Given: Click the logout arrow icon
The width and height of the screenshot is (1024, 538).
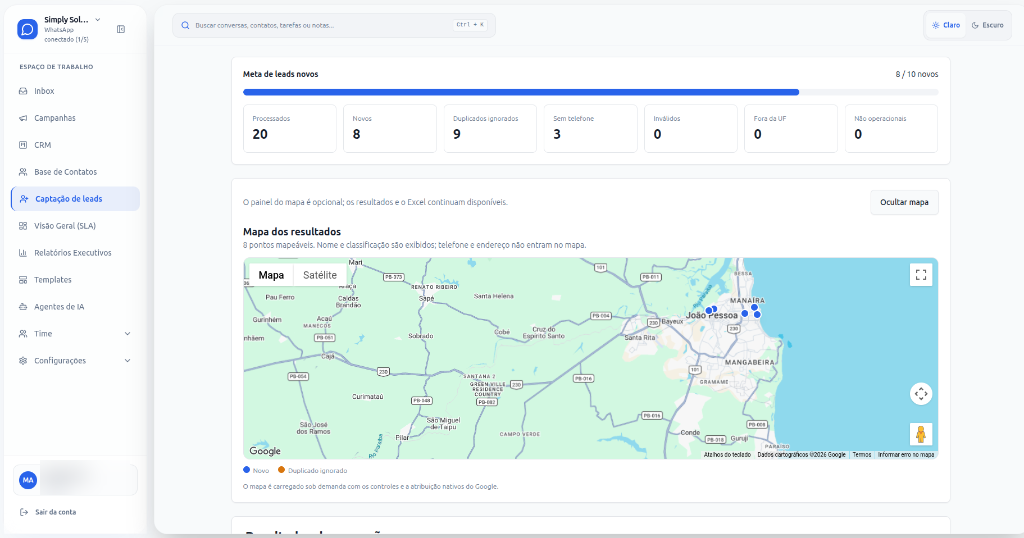Looking at the screenshot, I should [24, 512].
